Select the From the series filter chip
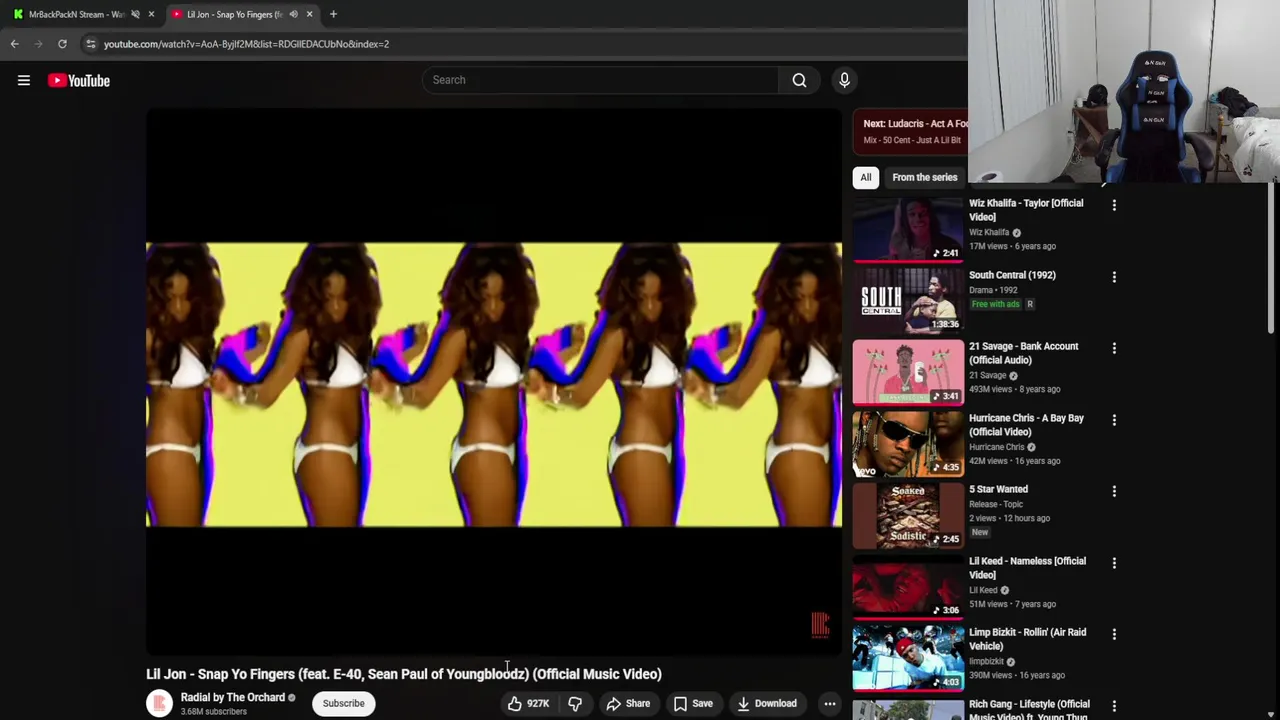Viewport: 1280px width, 720px height. tap(924, 177)
